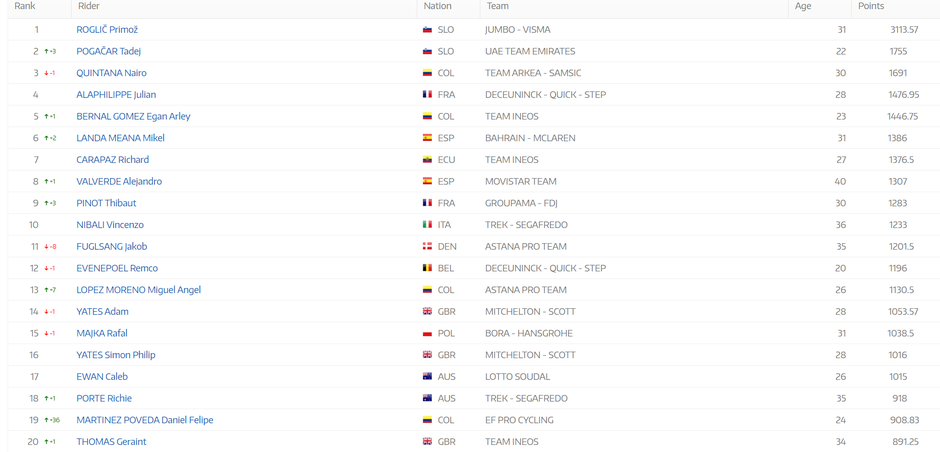Click the Danish flag in Fuglsang's row
940x452 pixels.
[427, 247]
